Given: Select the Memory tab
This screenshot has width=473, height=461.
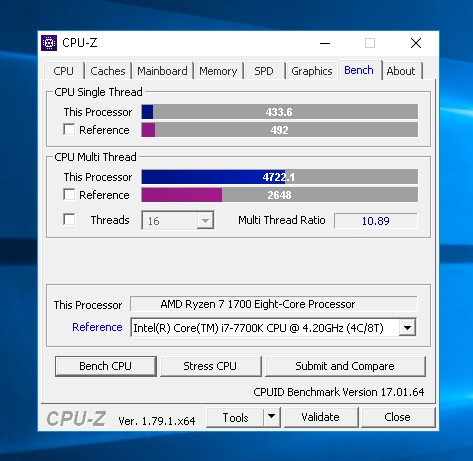Looking at the screenshot, I should point(218,71).
